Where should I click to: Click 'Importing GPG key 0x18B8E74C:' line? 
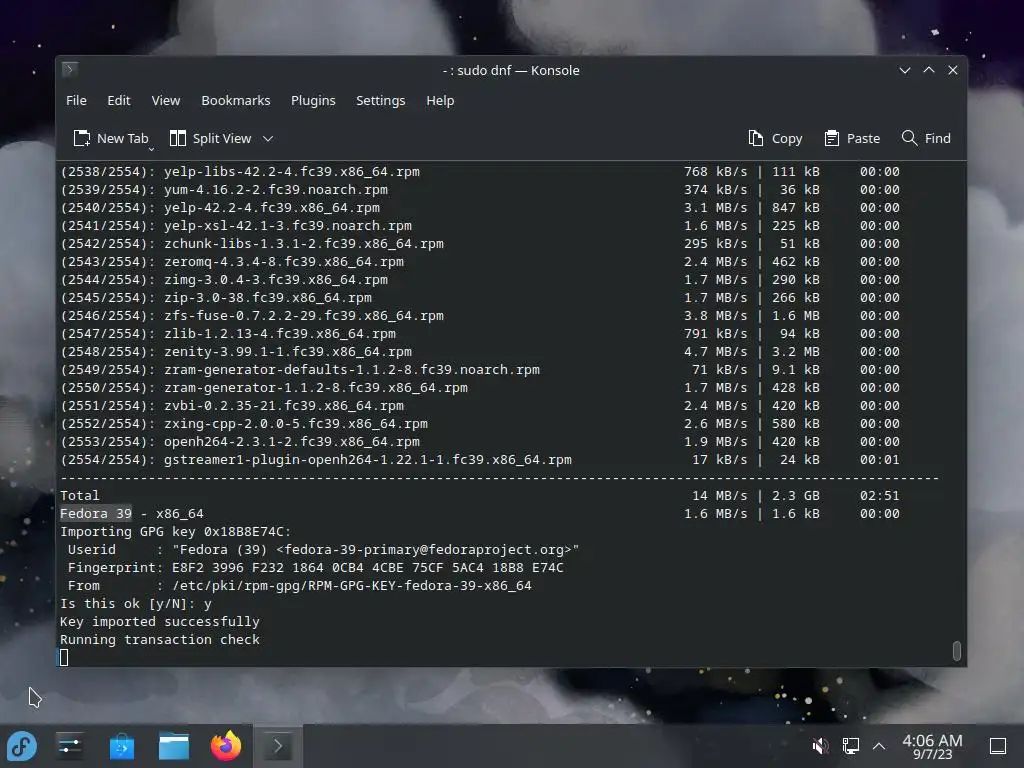tap(176, 532)
